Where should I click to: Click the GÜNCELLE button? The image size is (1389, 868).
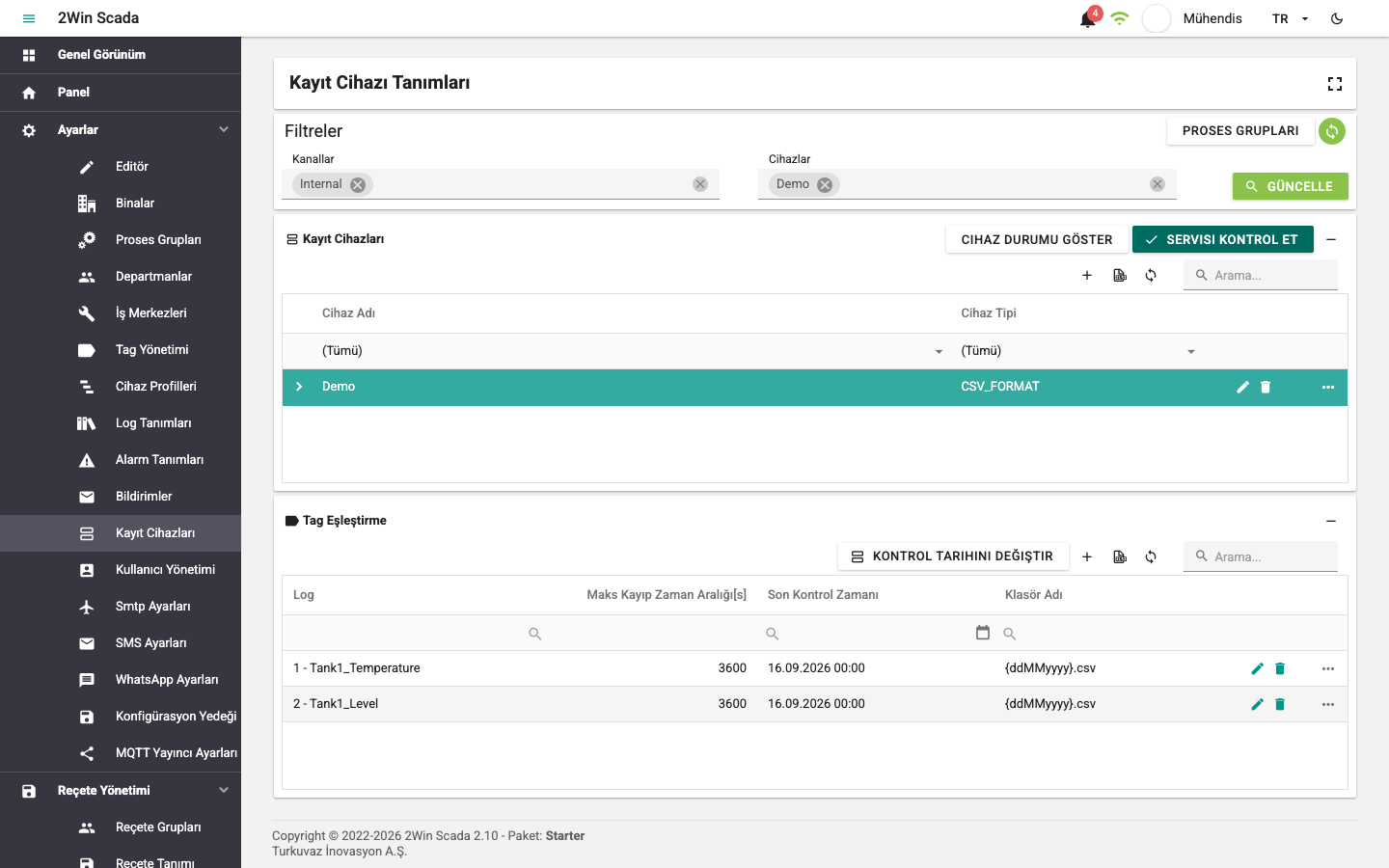pyautogui.click(x=1291, y=186)
